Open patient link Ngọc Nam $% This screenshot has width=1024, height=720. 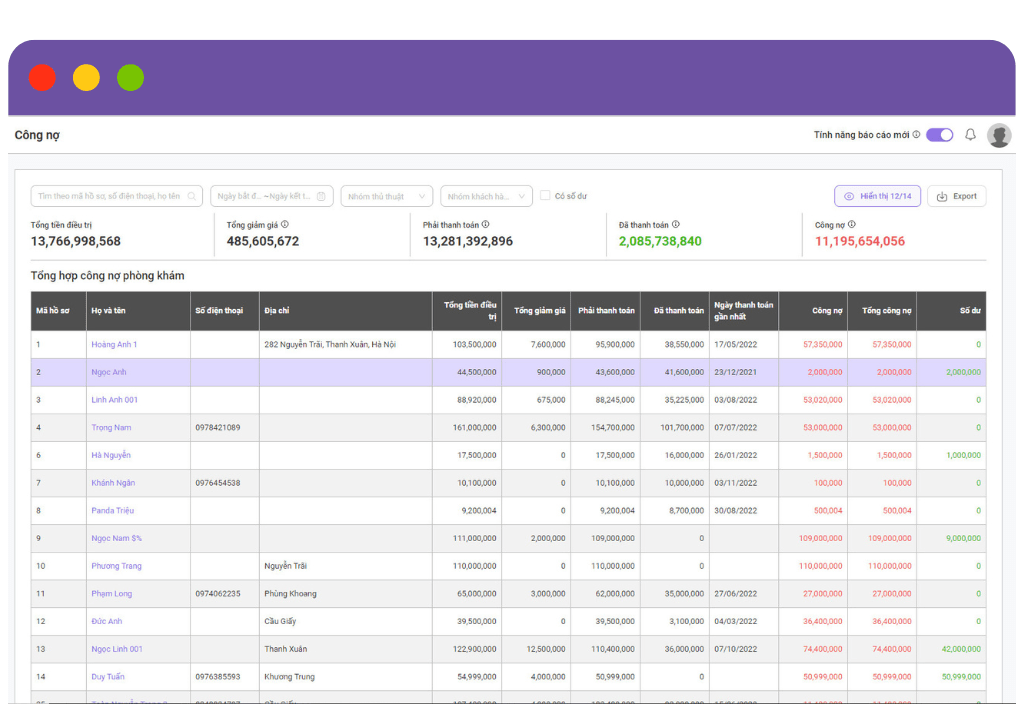(116, 538)
